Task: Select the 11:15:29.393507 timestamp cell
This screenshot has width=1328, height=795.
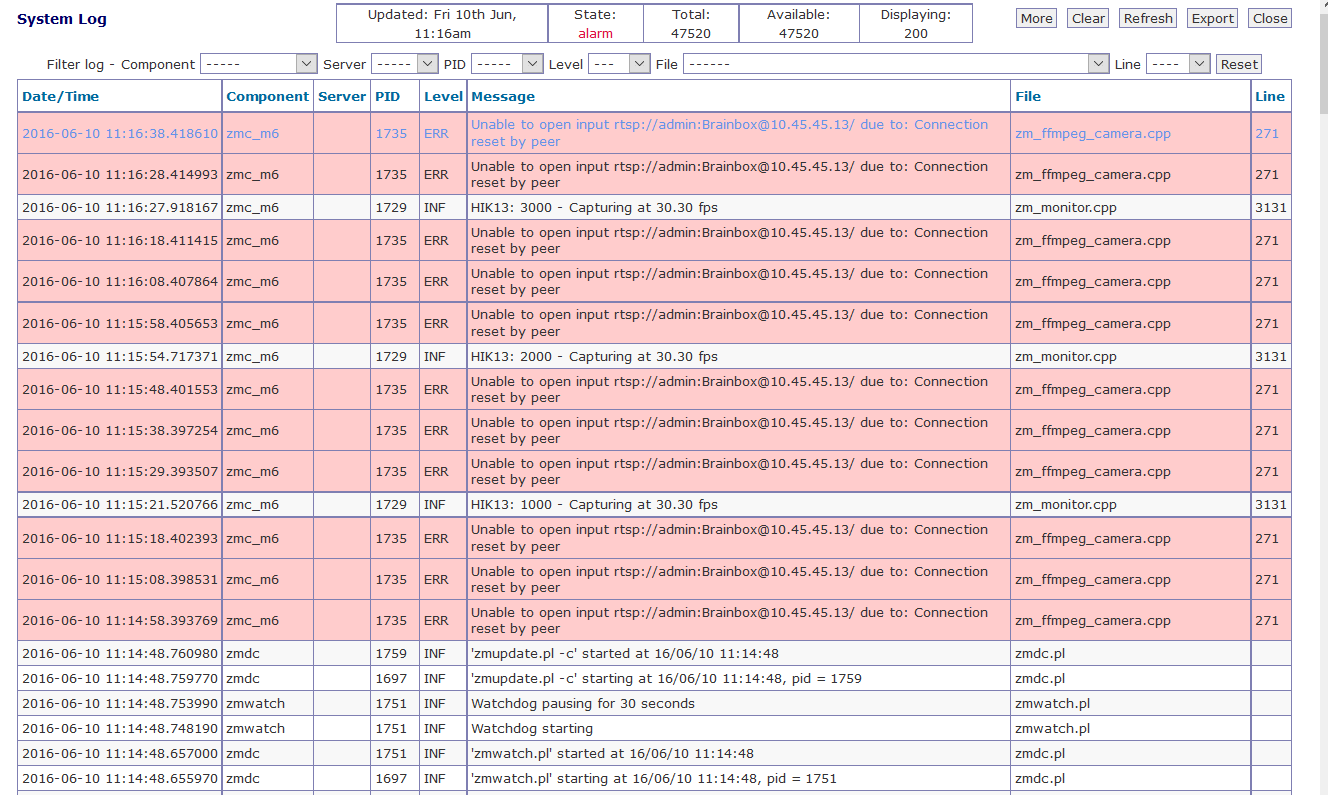Action: 120,471
